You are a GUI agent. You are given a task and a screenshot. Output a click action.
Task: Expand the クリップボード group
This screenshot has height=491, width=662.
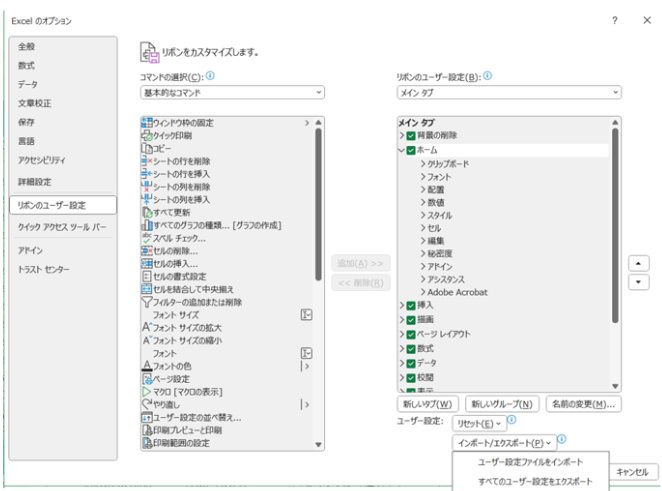pyautogui.click(x=423, y=163)
